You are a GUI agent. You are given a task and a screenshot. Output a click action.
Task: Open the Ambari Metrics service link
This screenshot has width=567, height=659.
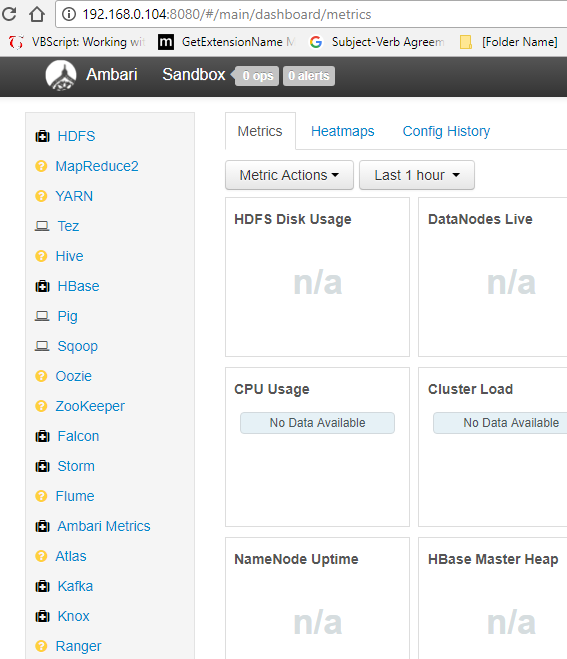(x=104, y=526)
